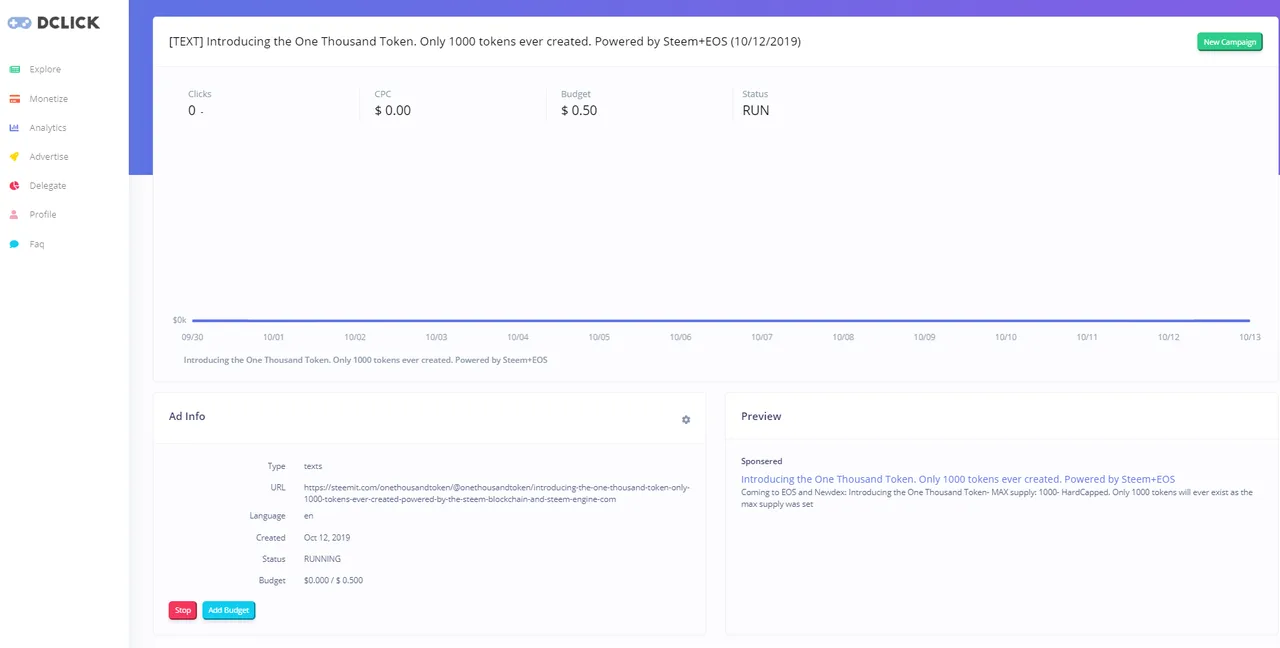Click the Advertise megaphone icon

pyautogui.click(x=14, y=157)
